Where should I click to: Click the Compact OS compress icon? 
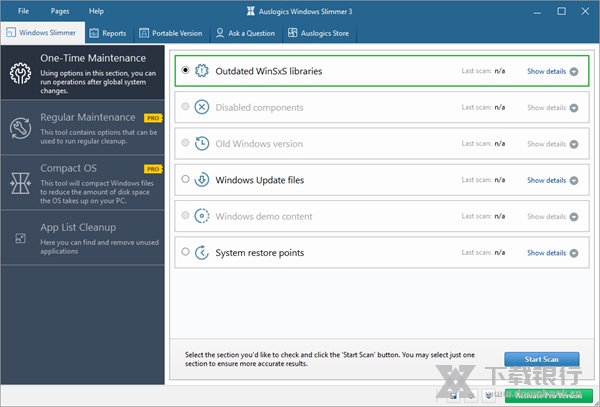coord(20,183)
